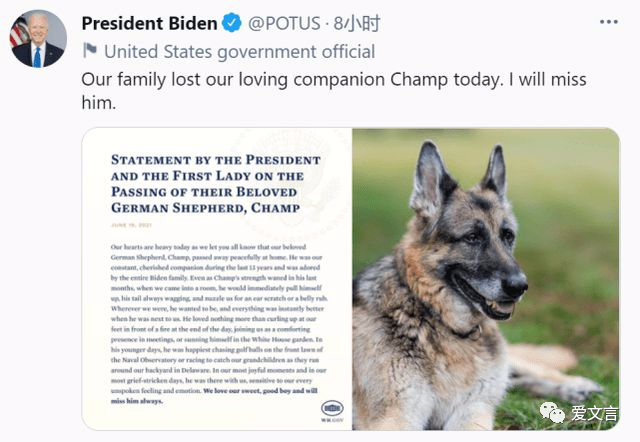Open the tweet's more options menu
640x442 pixels.
609,22
